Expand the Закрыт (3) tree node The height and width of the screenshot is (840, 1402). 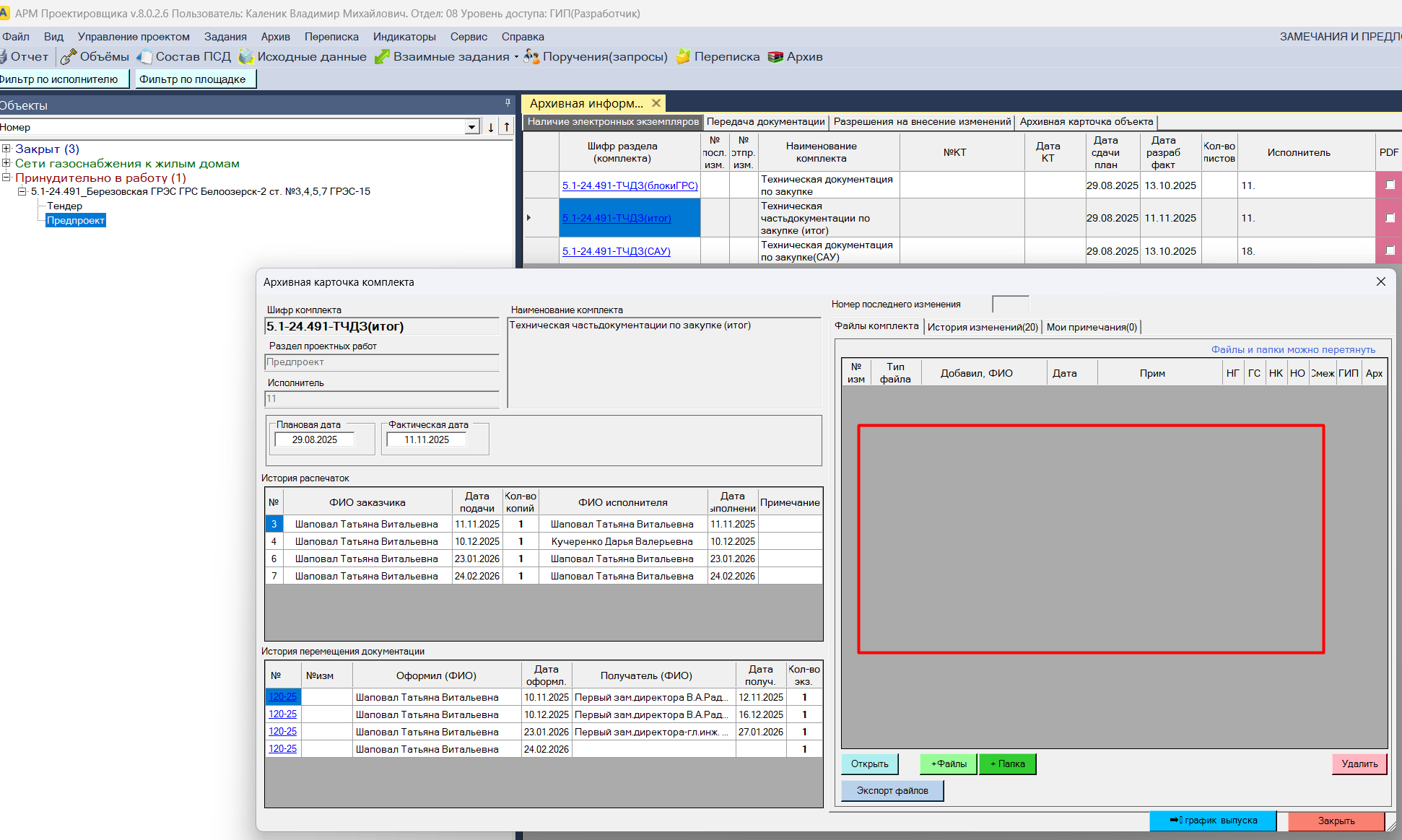click(x=6, y=149)
